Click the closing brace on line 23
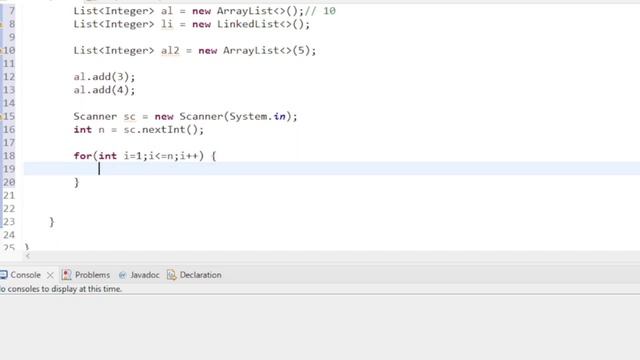 pyautogui.click(x=51, y=222)
